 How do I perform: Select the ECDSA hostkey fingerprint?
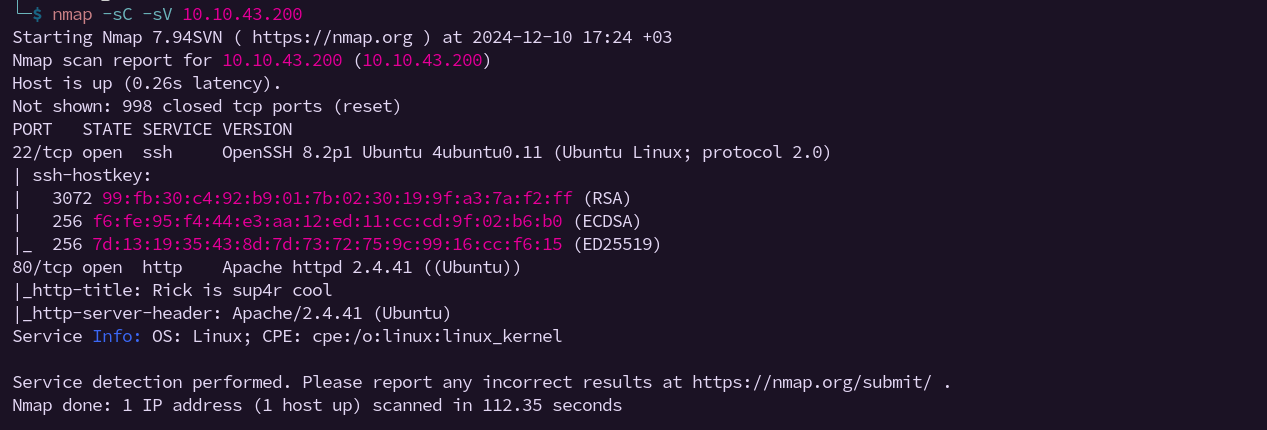tap(327, 221)
